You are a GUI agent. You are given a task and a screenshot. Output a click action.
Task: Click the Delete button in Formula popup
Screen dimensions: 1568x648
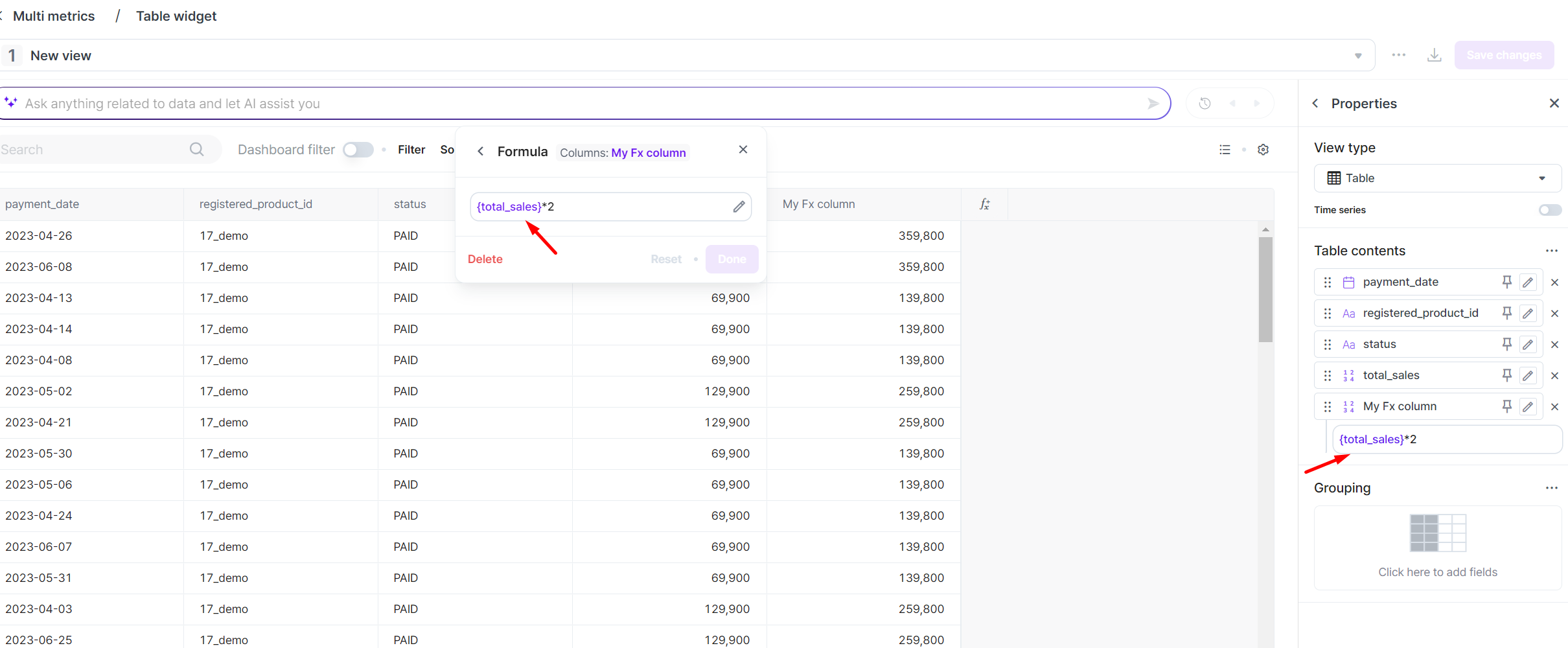click(x=485, y=259)
